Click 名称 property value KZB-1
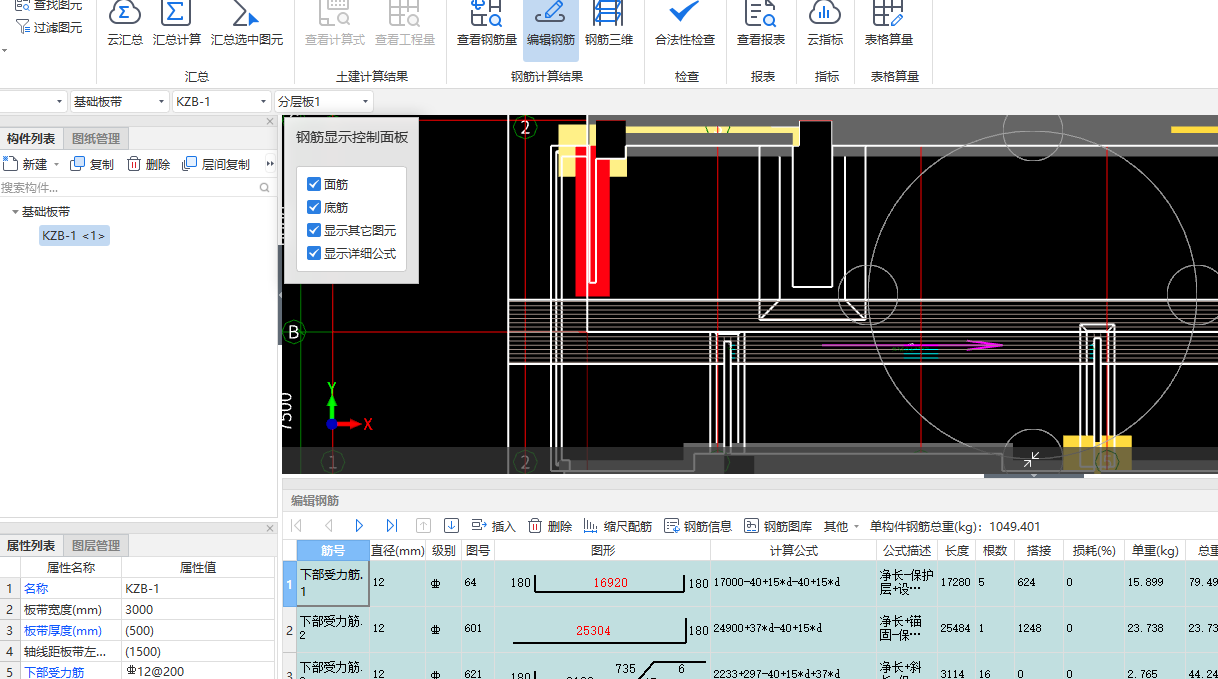This screenshot has height=679, width=1218. pos(198,588)
